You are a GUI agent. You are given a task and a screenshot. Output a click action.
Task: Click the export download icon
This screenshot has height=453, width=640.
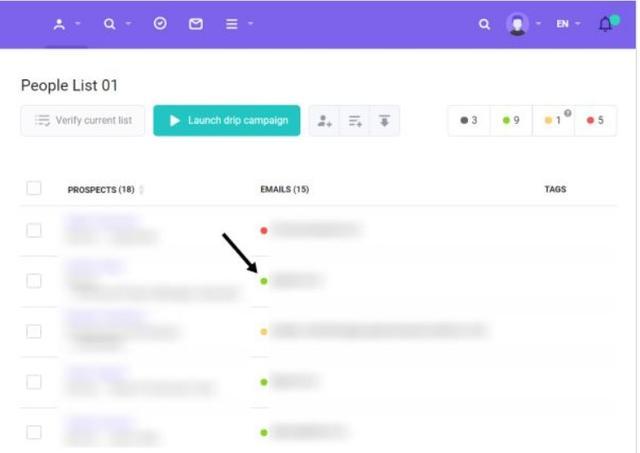[x=384, y=121]
